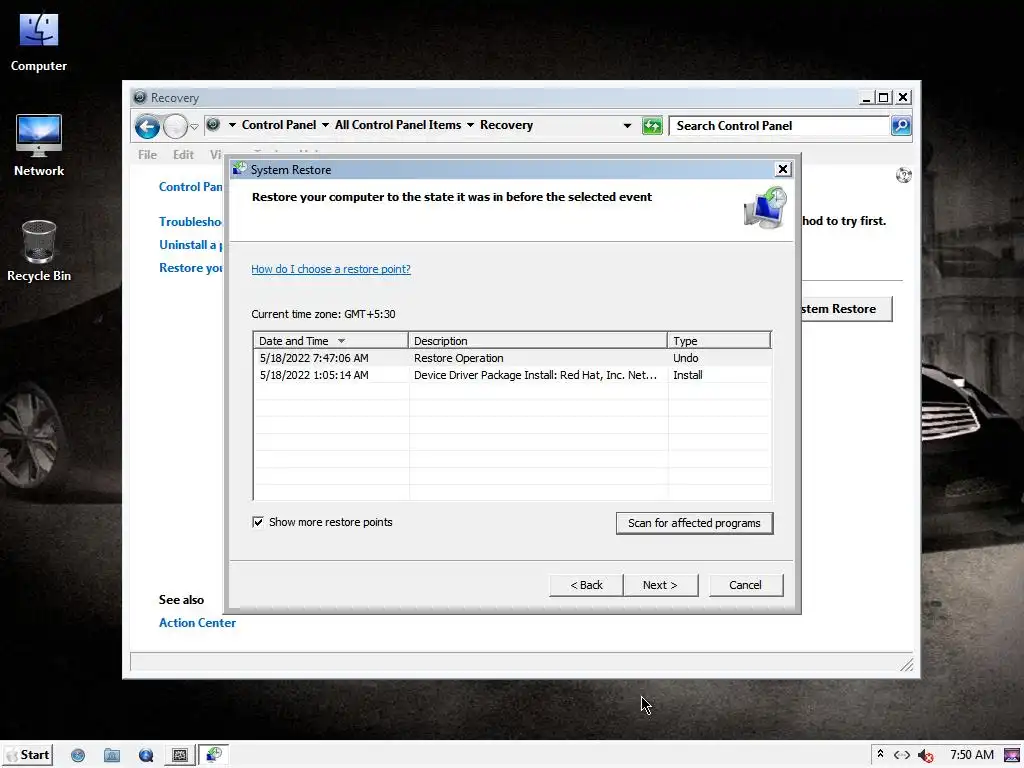Cancel the System Restore wizard

(x=745, y=585)
